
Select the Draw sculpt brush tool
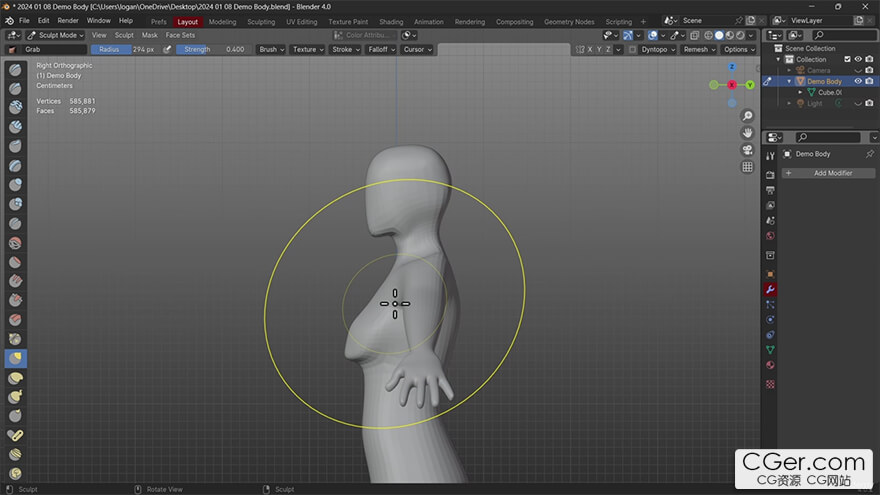click(16, 70)
